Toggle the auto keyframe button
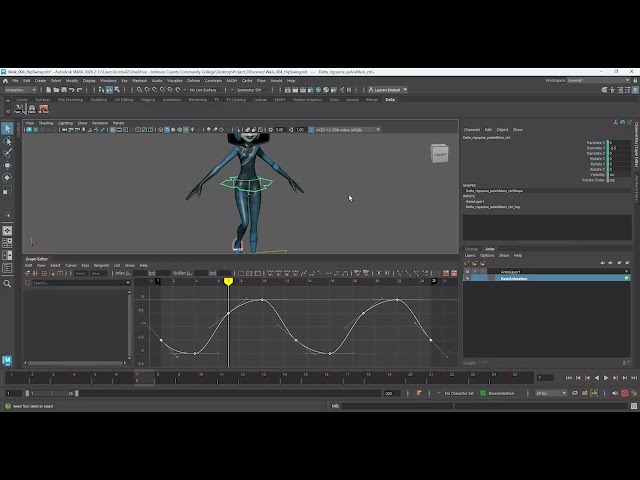This screenshot has height=480, width=640. (x=624, y=393)
